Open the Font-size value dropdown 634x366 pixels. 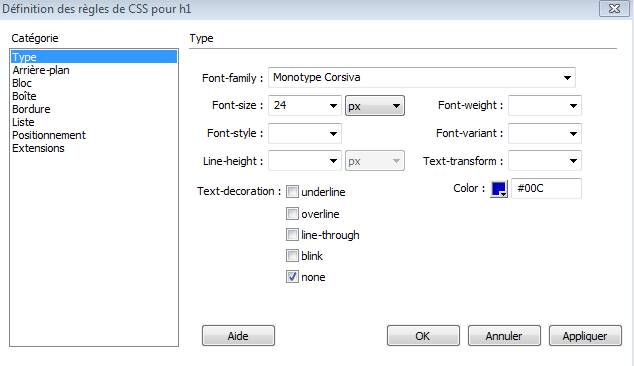coord(305,106)
